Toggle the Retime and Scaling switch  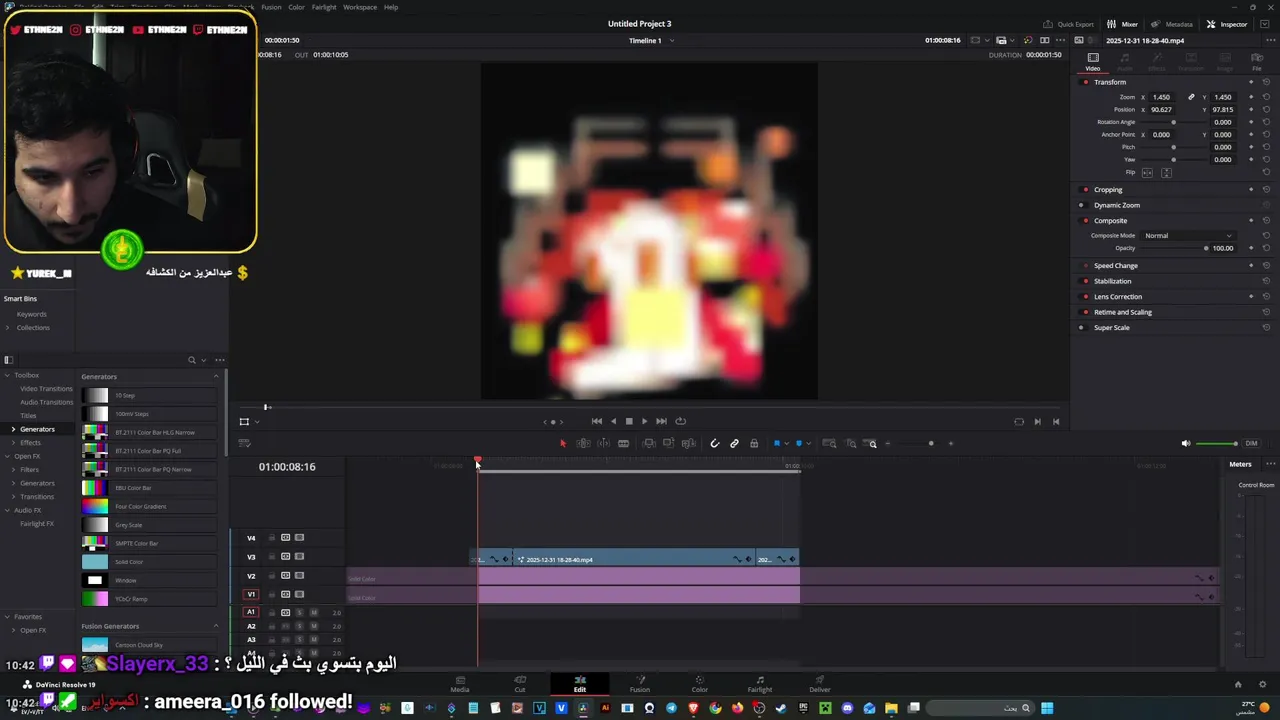click(x=1086, y=312)
